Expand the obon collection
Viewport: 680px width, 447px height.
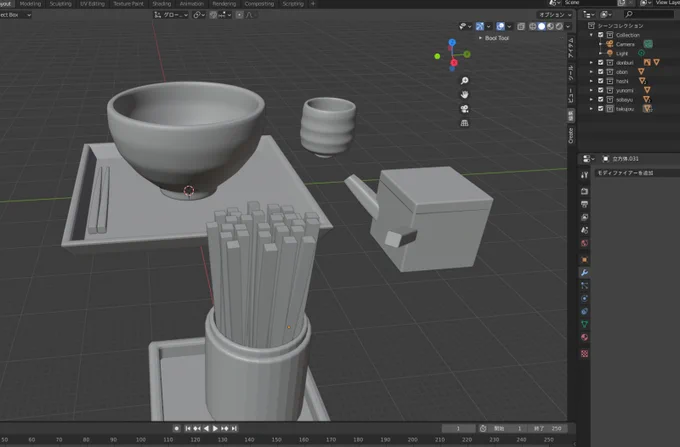[x=591, y=72]
